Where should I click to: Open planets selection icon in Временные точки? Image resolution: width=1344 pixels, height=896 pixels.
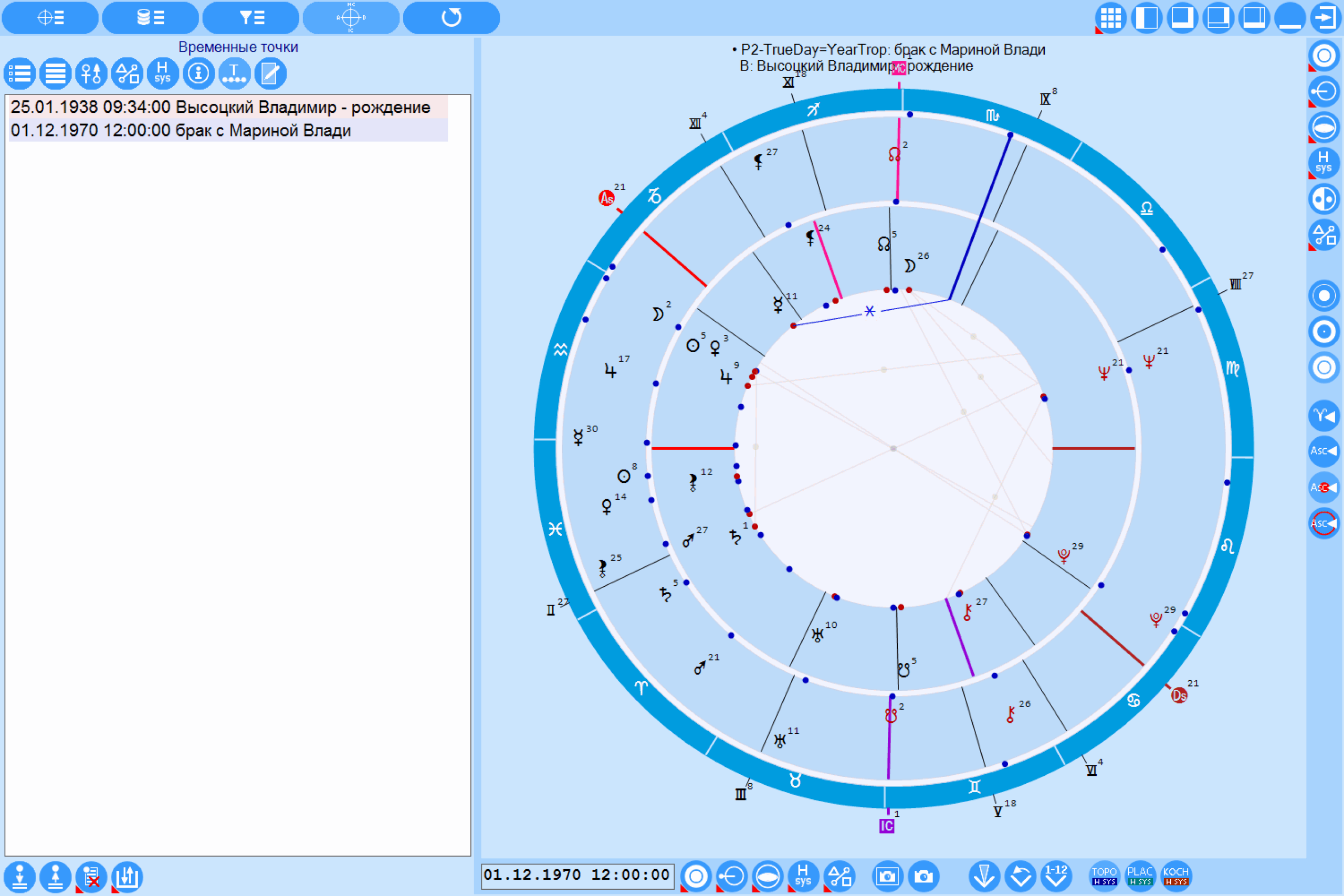click(91, 73)
